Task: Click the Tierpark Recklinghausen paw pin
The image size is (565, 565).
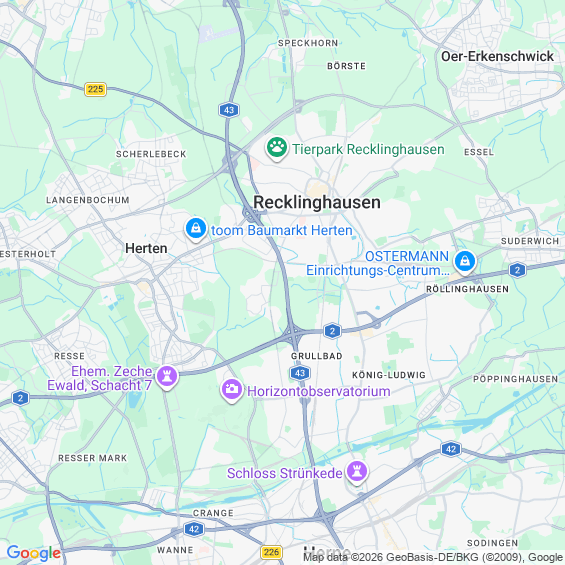Action: 276,148
